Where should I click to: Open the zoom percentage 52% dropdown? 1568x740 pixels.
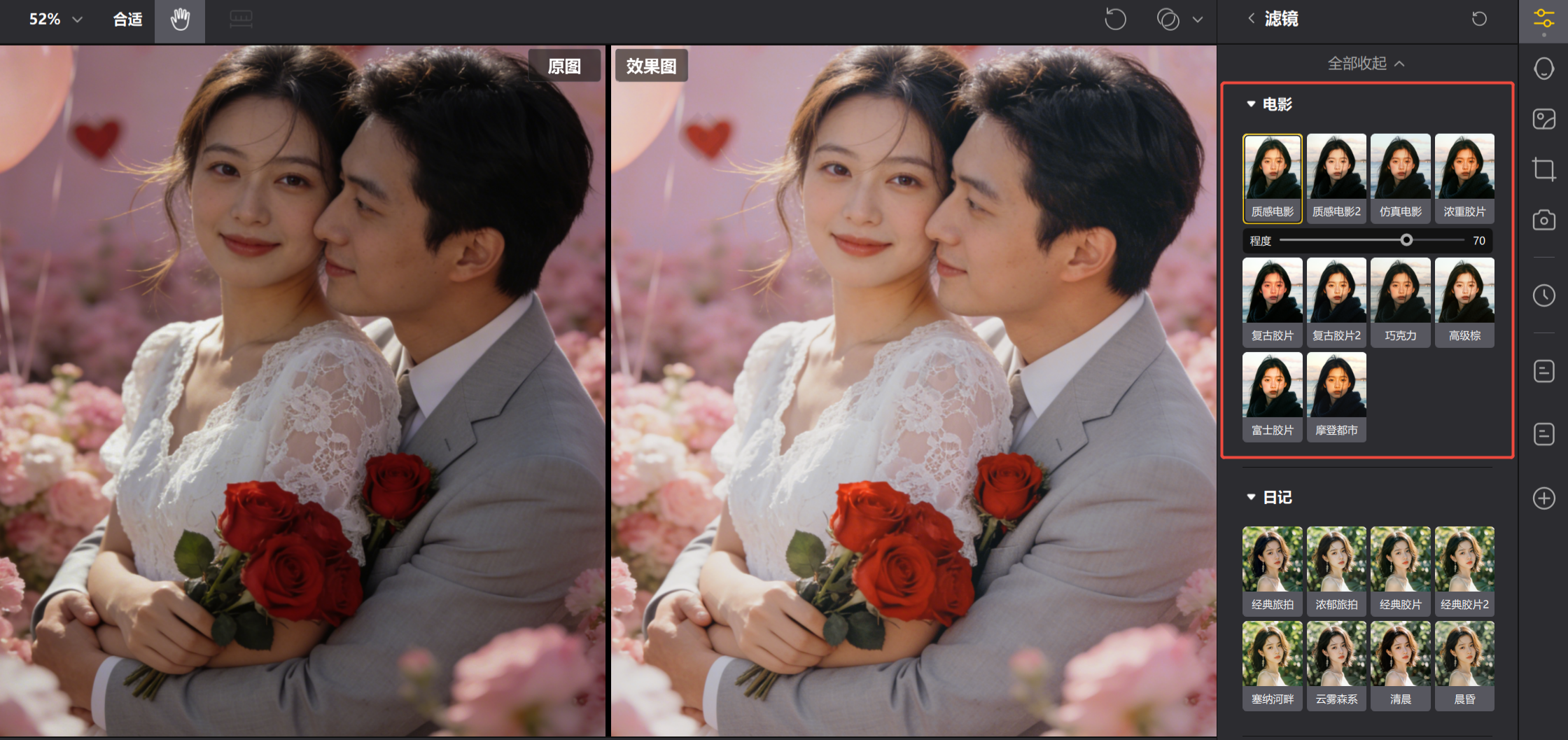point(56,20)
